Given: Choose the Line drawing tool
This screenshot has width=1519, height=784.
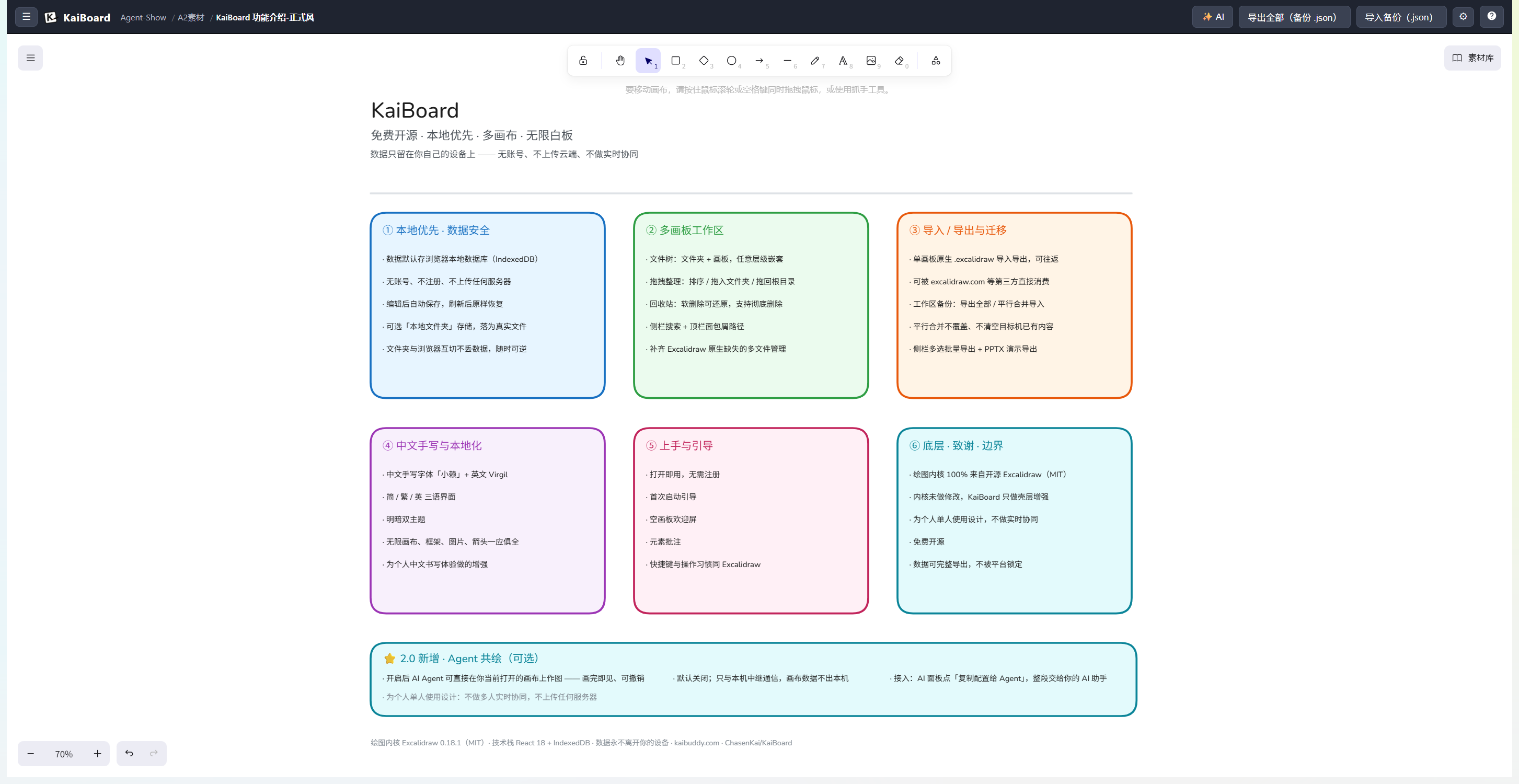Looking at the screenshot, I should click(787, 61).
